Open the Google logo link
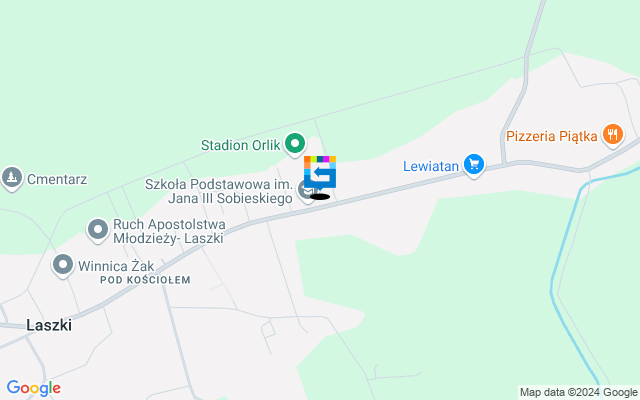 [x=34, y=388]
